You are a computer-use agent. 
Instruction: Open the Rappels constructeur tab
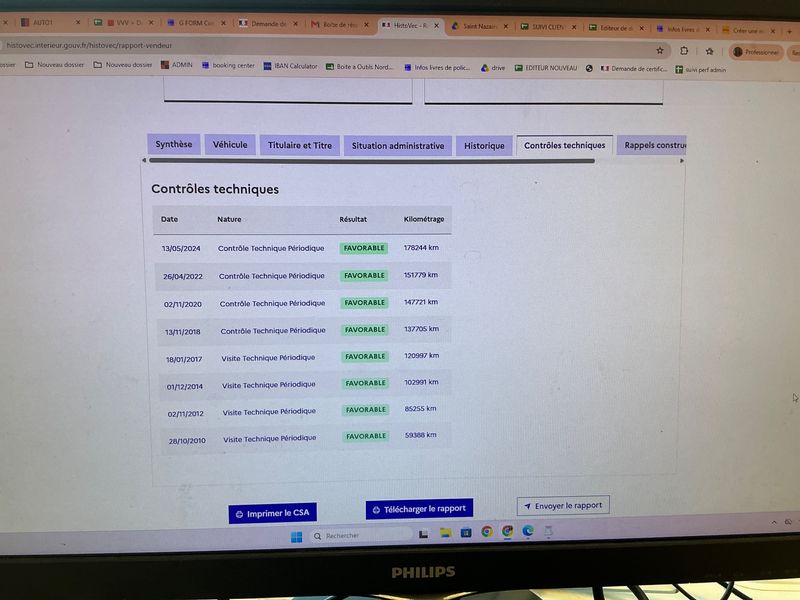click(652, 145)
